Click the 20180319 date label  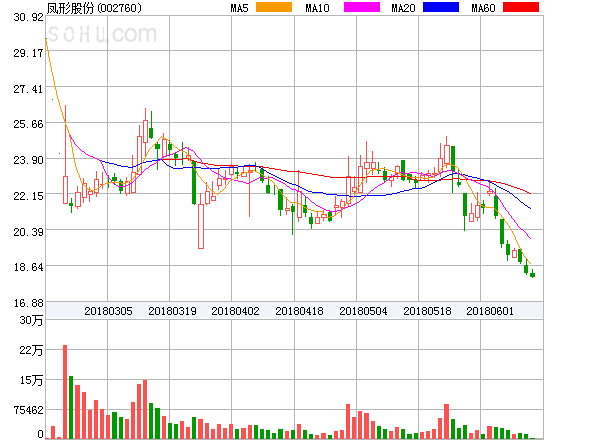tap(172, 311)
